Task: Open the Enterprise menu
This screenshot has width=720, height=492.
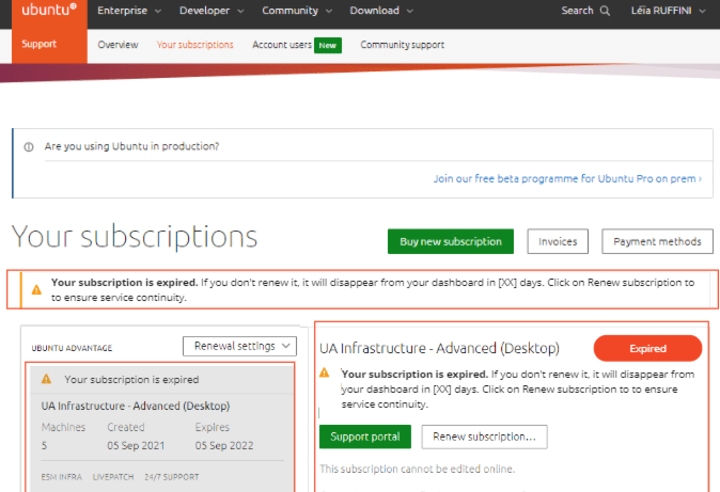Action: [x=129, y=11]
